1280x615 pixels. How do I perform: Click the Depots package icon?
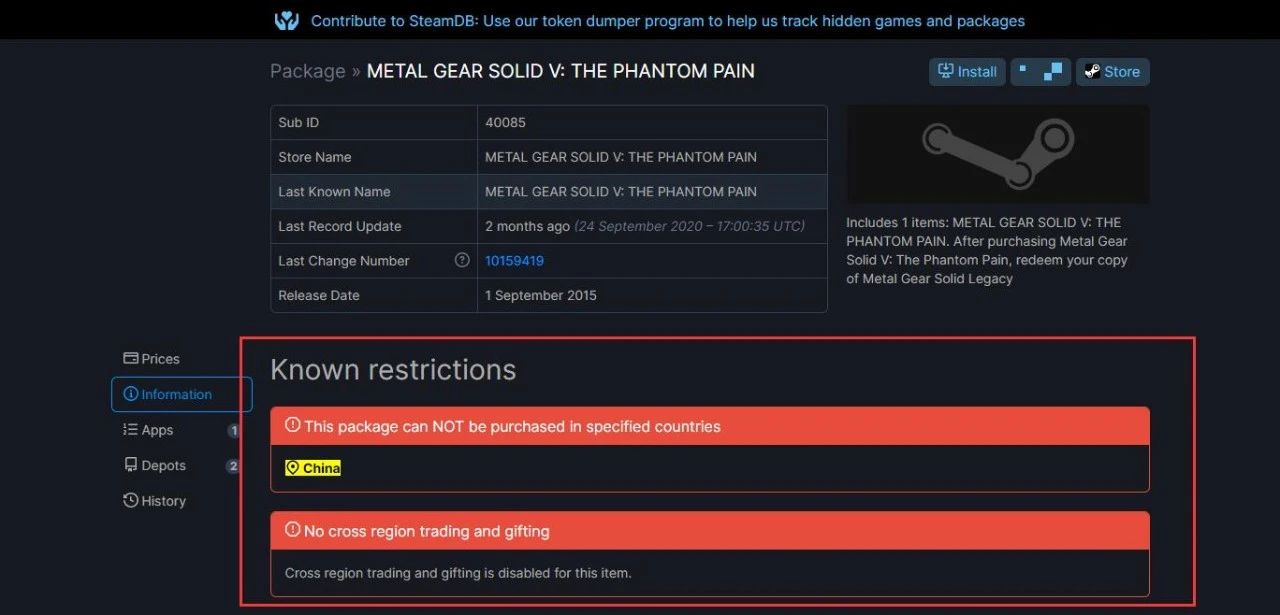click(x=131, y=465)
